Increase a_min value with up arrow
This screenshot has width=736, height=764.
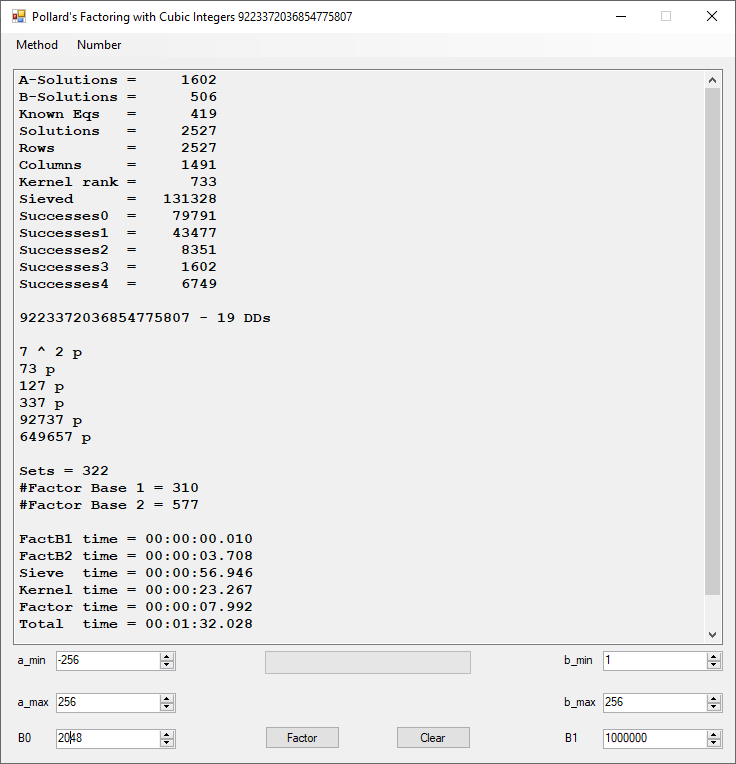tap(167, 657)
